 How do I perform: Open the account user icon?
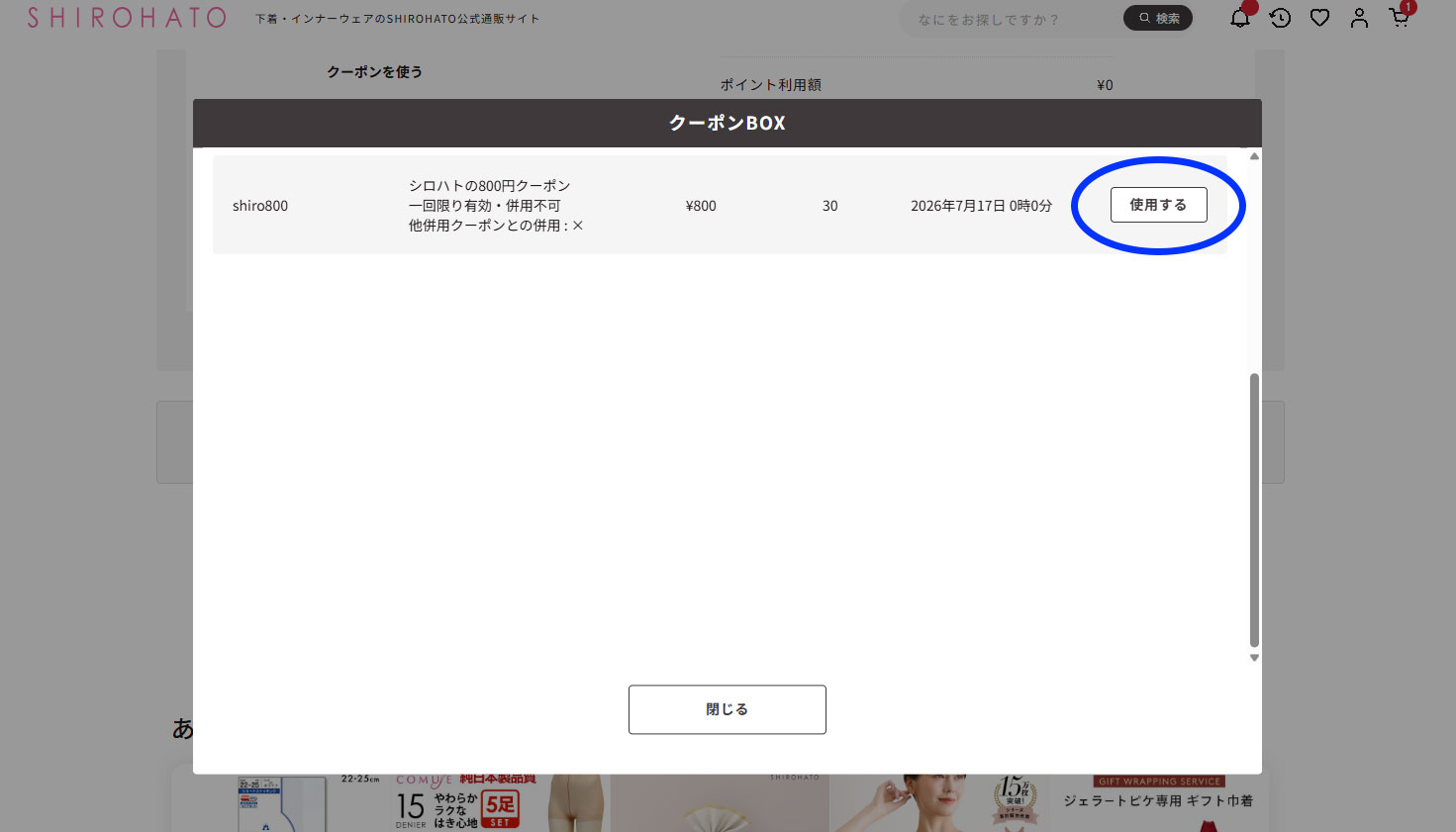[1359, 18]
